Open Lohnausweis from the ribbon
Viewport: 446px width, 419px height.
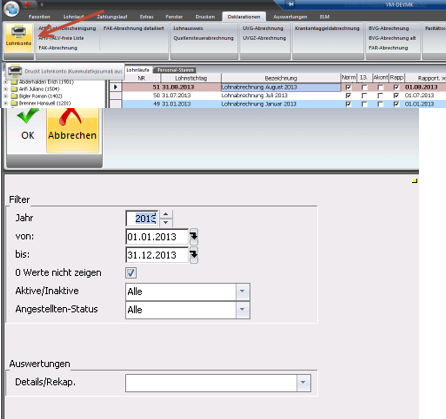click(x=188, y=28)
